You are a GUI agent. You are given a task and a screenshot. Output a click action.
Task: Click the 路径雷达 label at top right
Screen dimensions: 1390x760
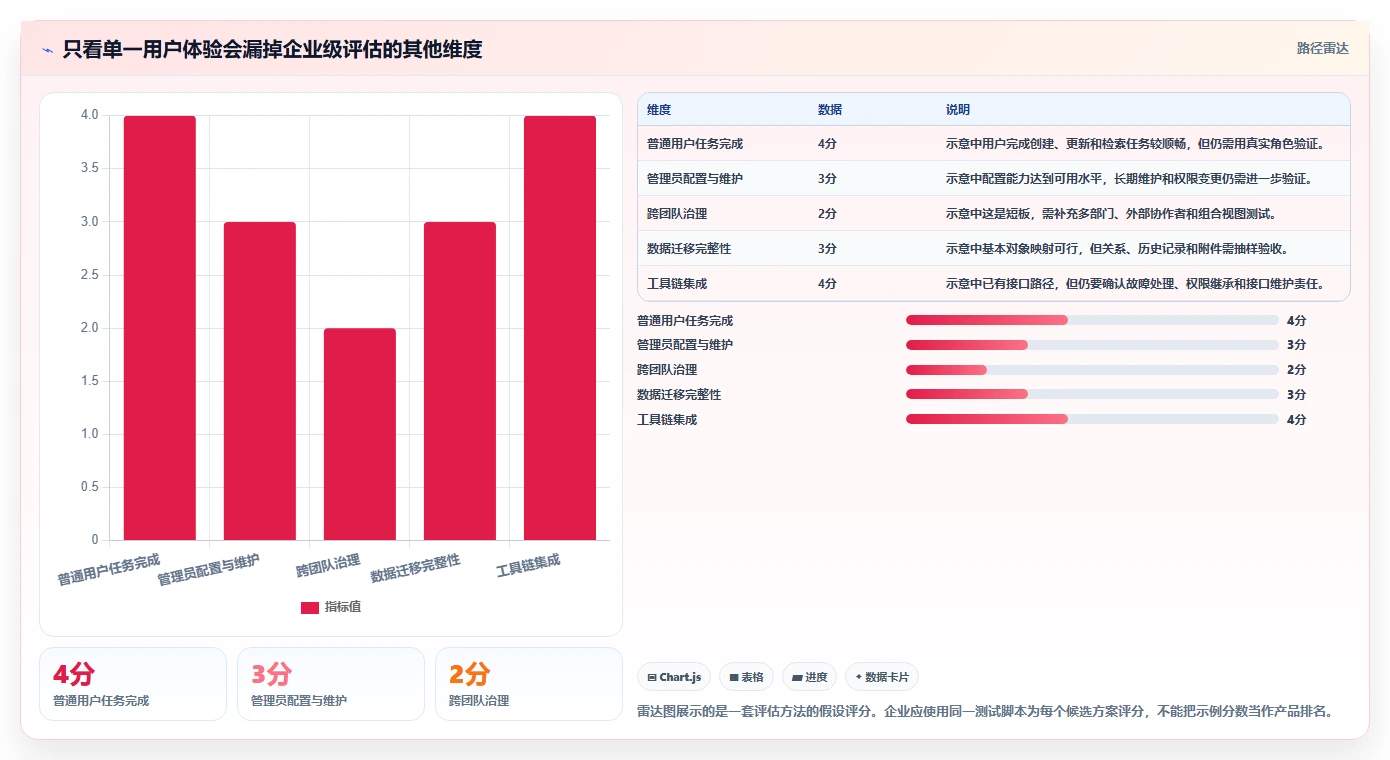(x=1322, y=48)
